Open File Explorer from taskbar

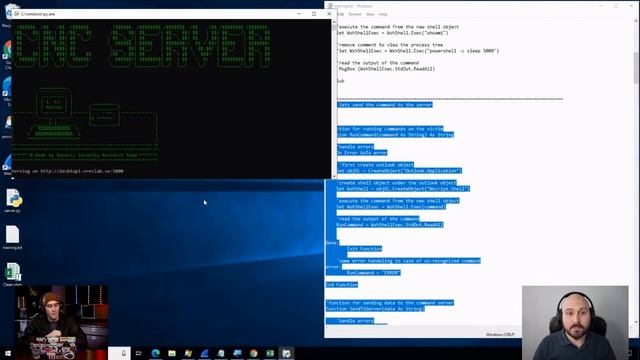tap(172, 353)
